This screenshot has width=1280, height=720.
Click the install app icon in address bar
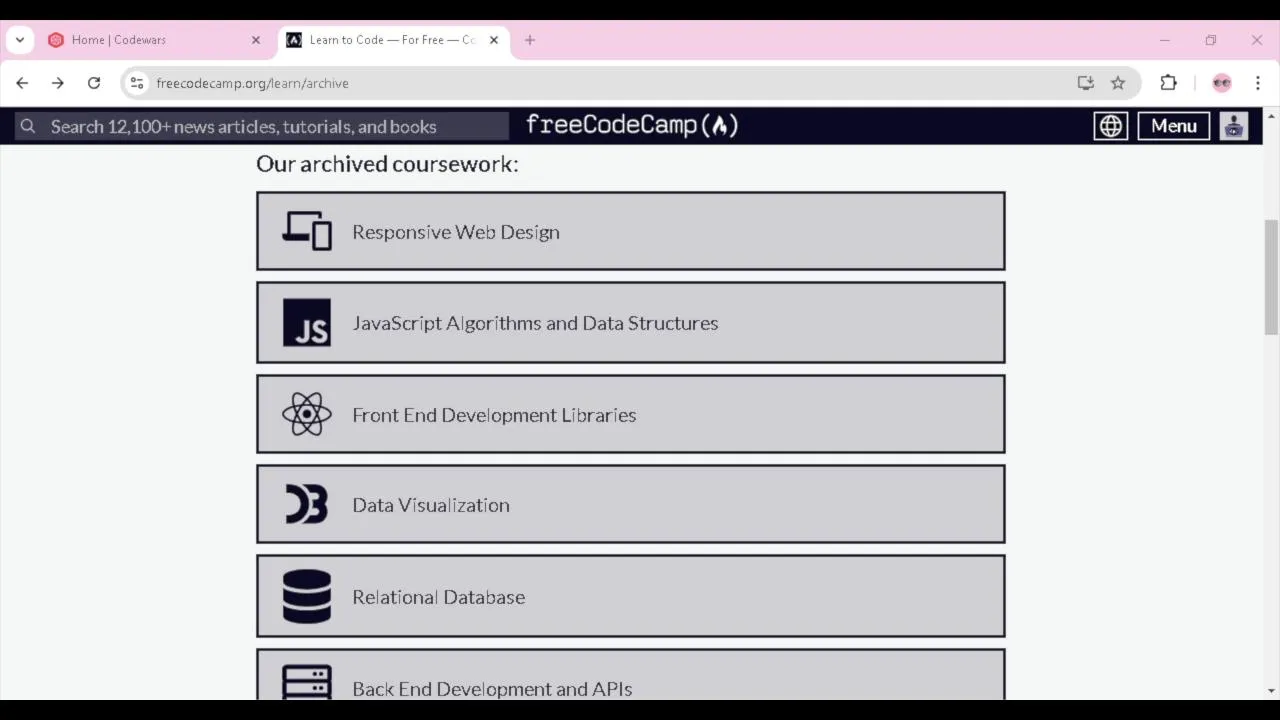(x=1085, y=83)
